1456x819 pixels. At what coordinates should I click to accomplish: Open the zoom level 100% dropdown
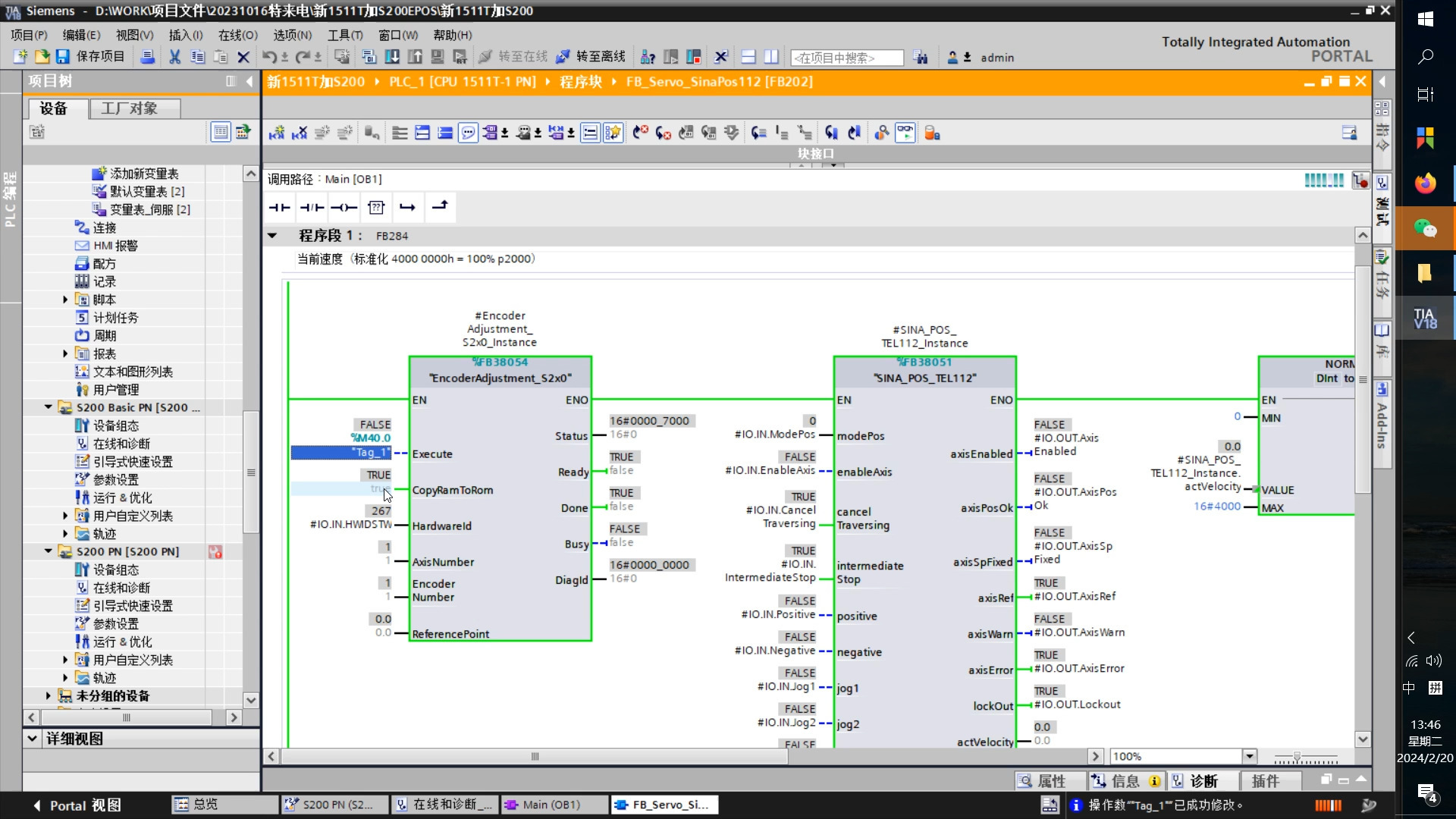click(x=1249, y=756)
